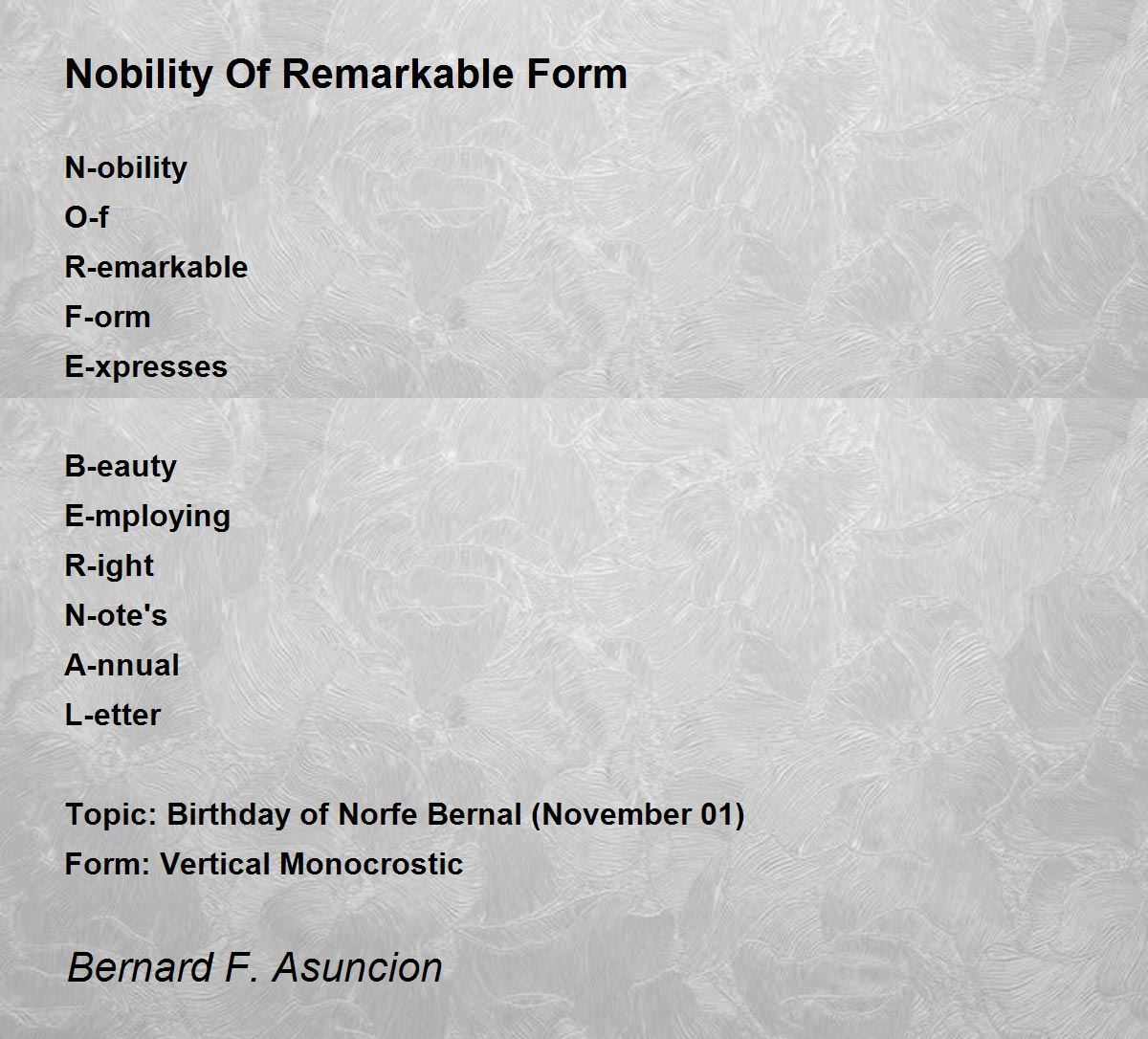Click the line 'R-ight'
This screenshot has height=1039, width=1148.
click(x=109, y=566)
